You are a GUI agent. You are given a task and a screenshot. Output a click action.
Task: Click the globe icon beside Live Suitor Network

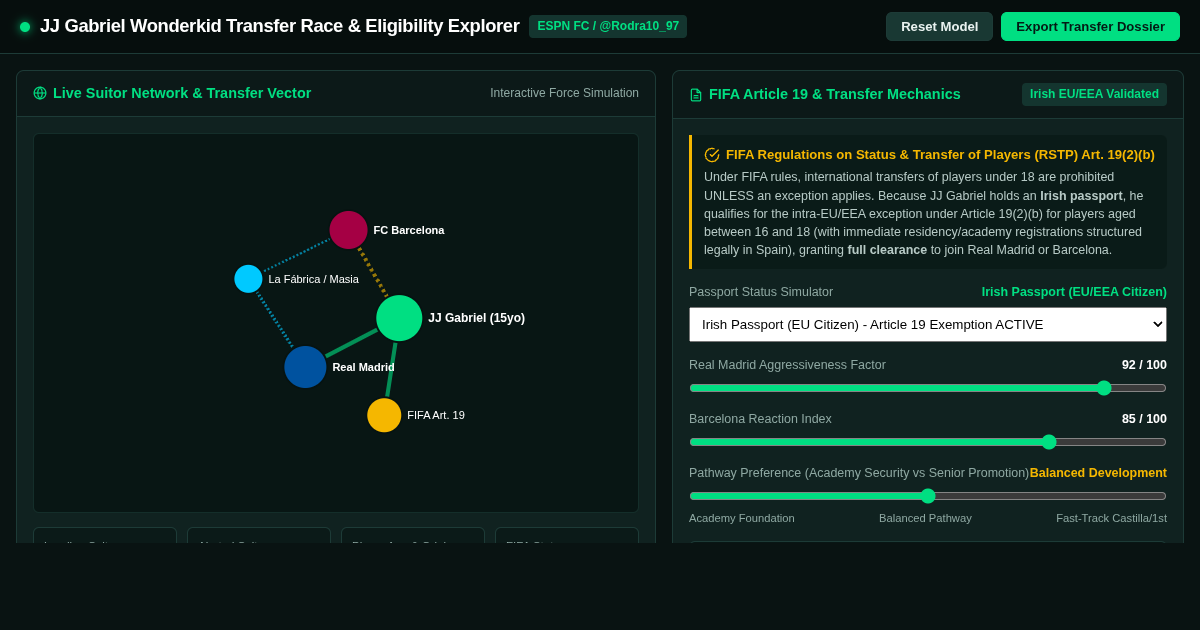tap(40, 93)
